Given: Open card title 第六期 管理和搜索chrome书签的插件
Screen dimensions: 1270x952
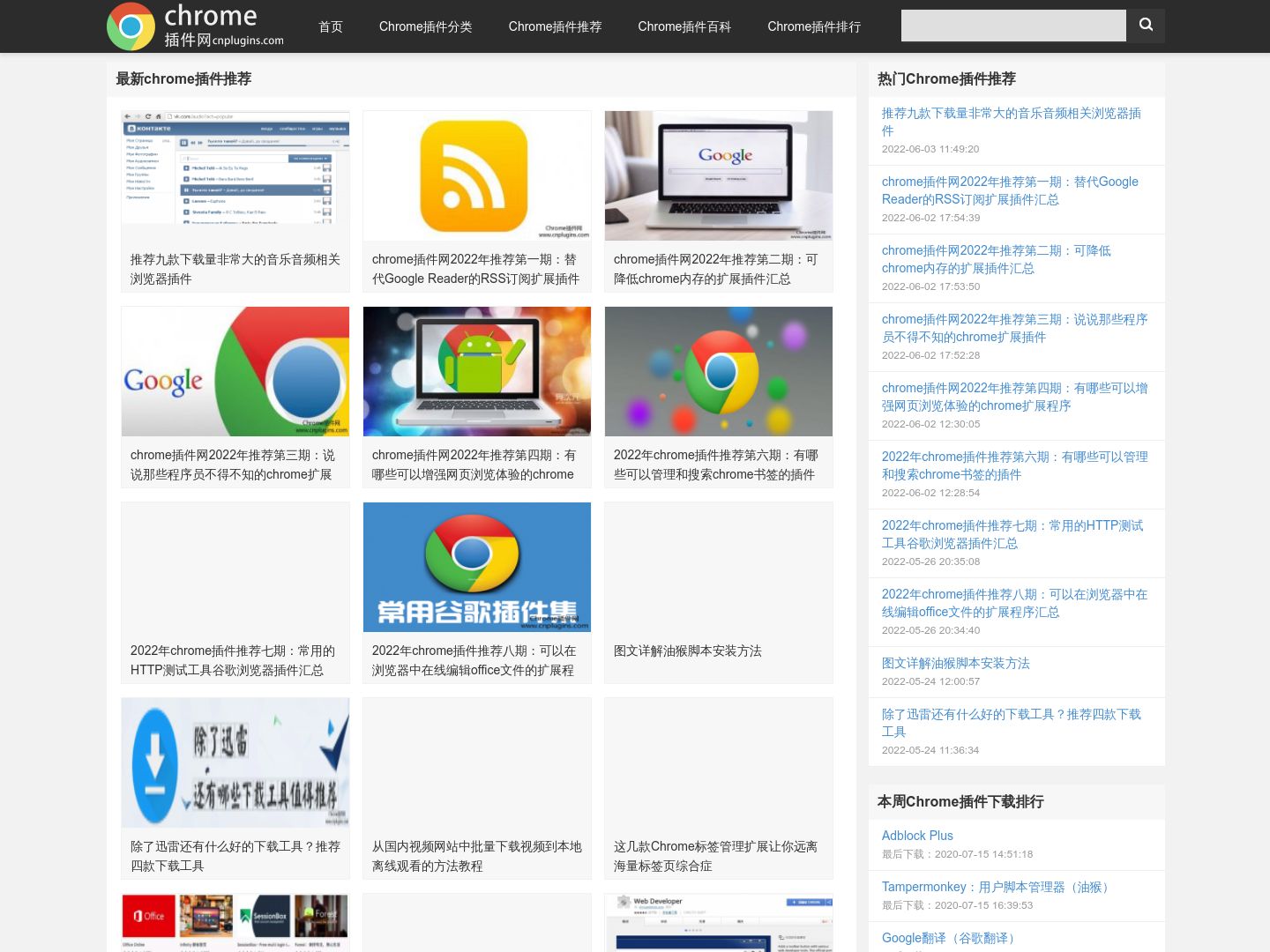Looking at the screenshot, I should 716,465.
